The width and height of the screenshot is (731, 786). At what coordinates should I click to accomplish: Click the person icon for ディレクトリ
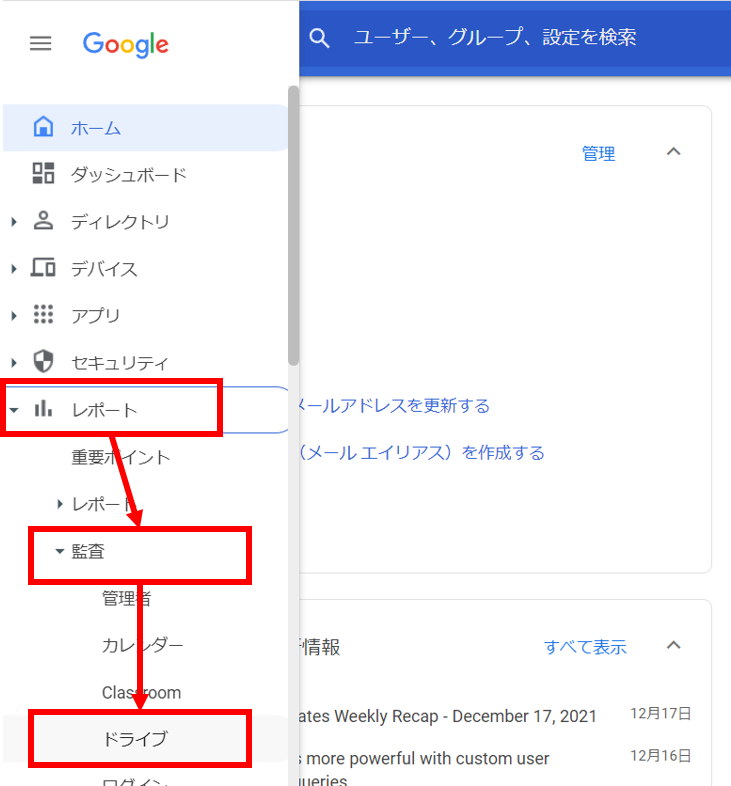[43, 220]
